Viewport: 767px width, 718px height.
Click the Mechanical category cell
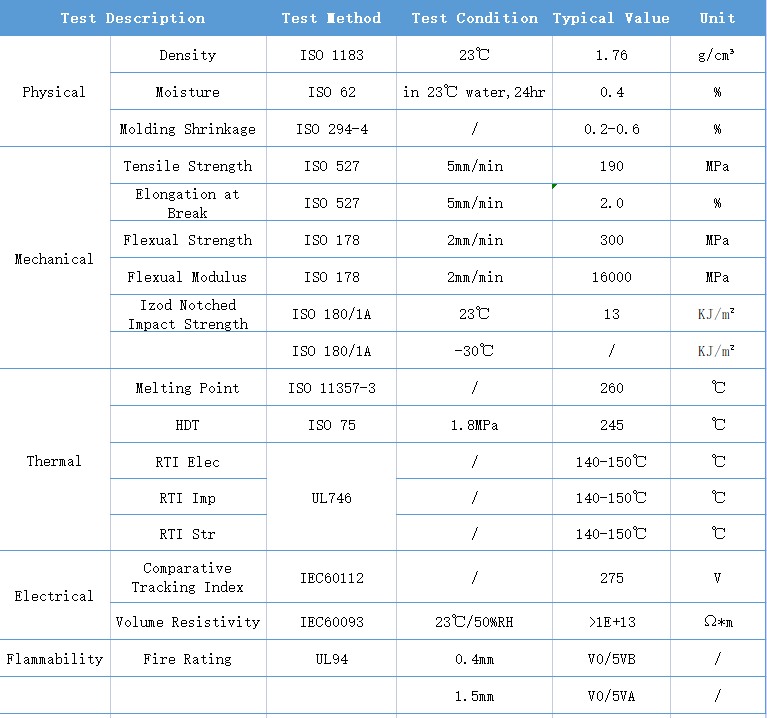tap(55, 258)
